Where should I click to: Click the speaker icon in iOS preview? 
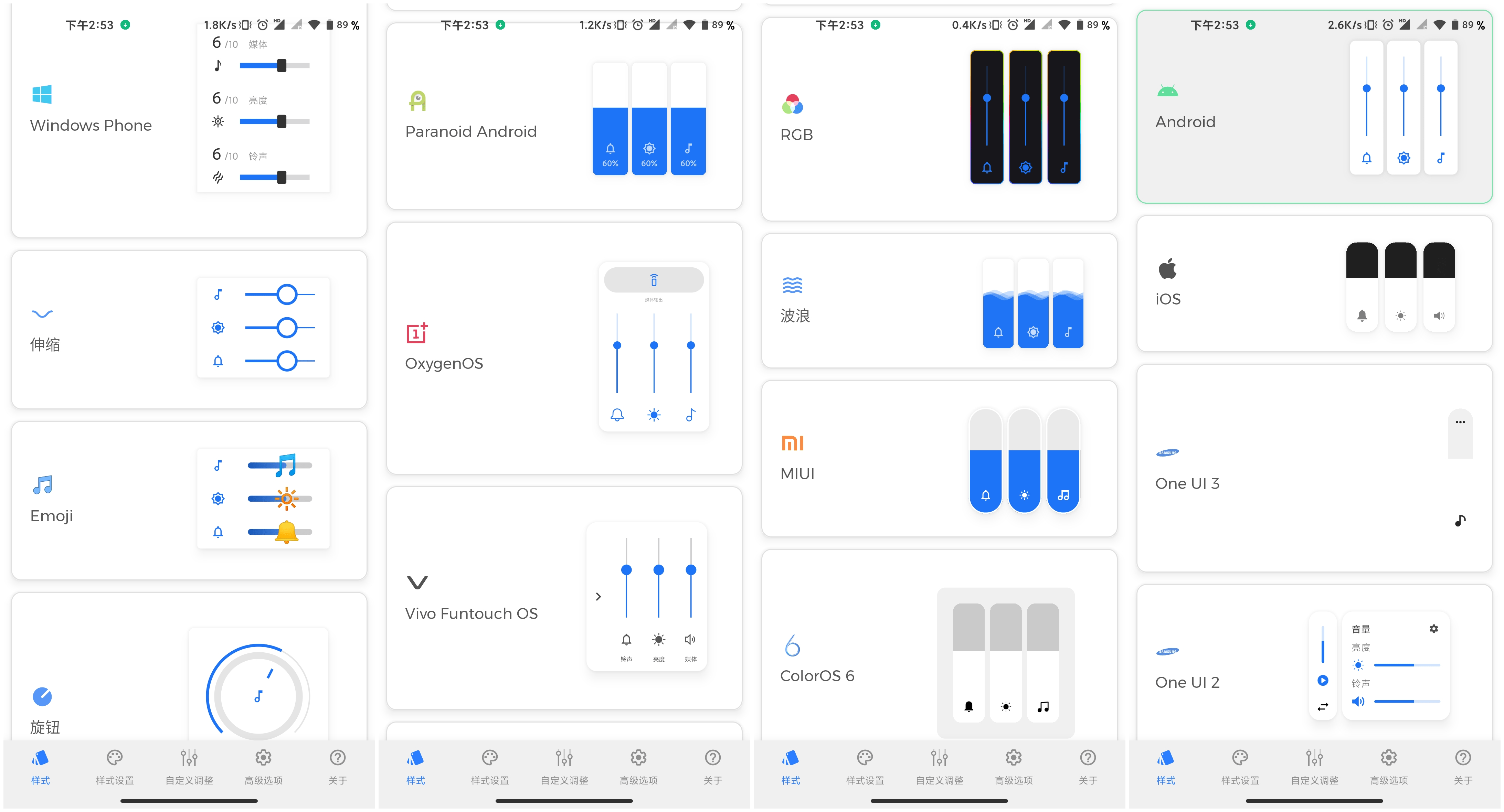tap(1439, 316)
